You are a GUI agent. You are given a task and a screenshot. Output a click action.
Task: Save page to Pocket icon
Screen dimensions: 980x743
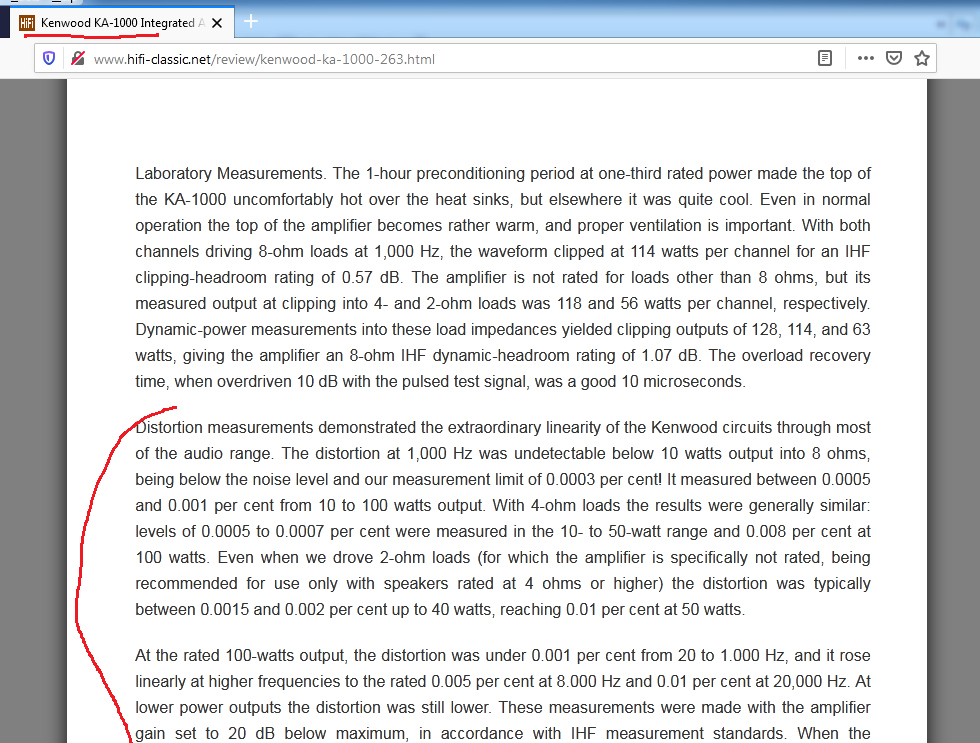click(x=894, y=59)
